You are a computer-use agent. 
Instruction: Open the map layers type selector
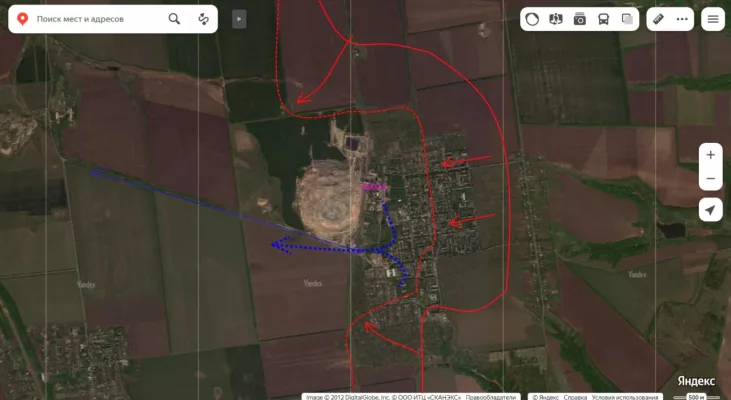click(627, 19)
